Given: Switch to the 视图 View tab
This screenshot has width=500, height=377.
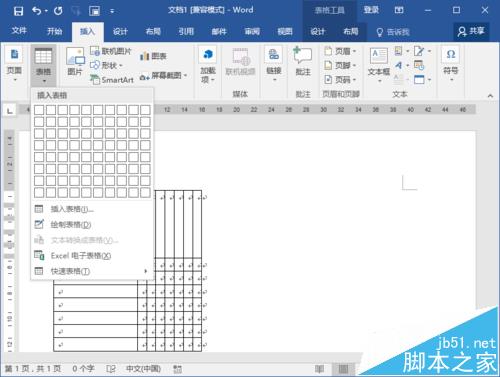Looking at the screenshot, I should 285,31.
